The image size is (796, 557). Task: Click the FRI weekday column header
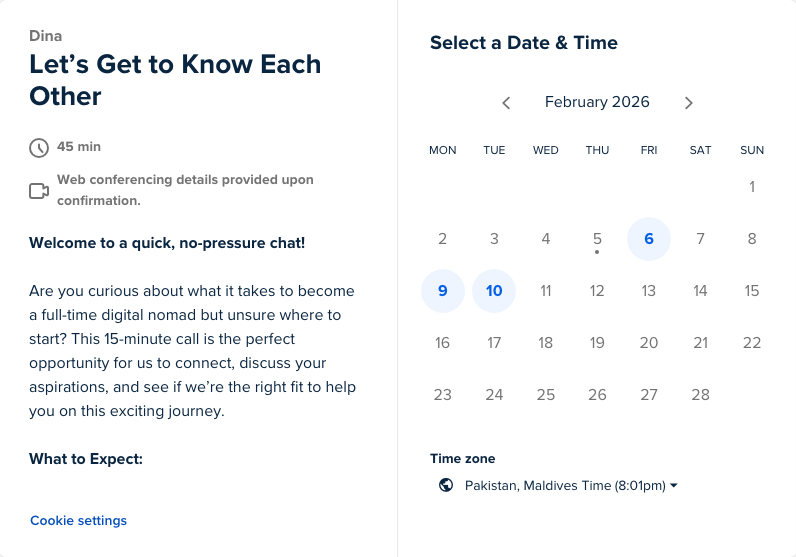pos(649,150)
